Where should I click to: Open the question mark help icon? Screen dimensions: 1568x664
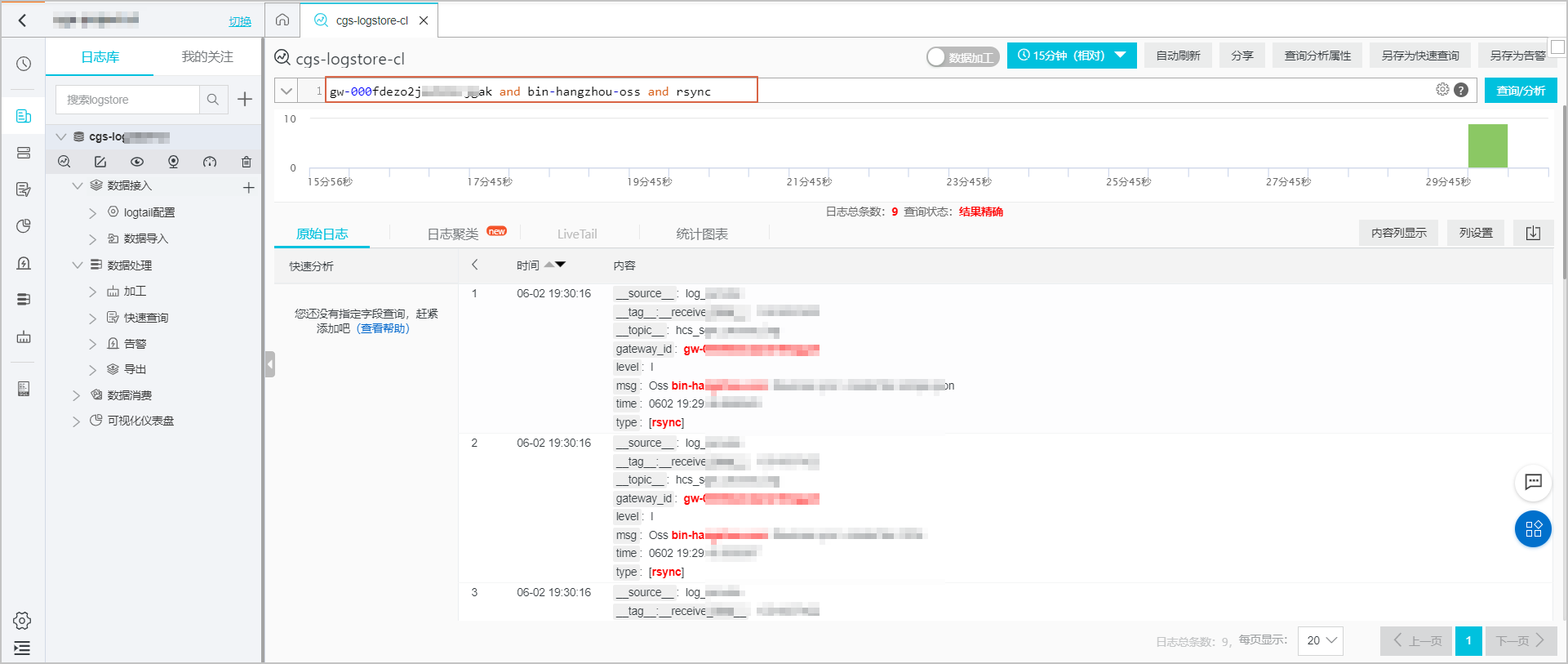pos(1461,91)
